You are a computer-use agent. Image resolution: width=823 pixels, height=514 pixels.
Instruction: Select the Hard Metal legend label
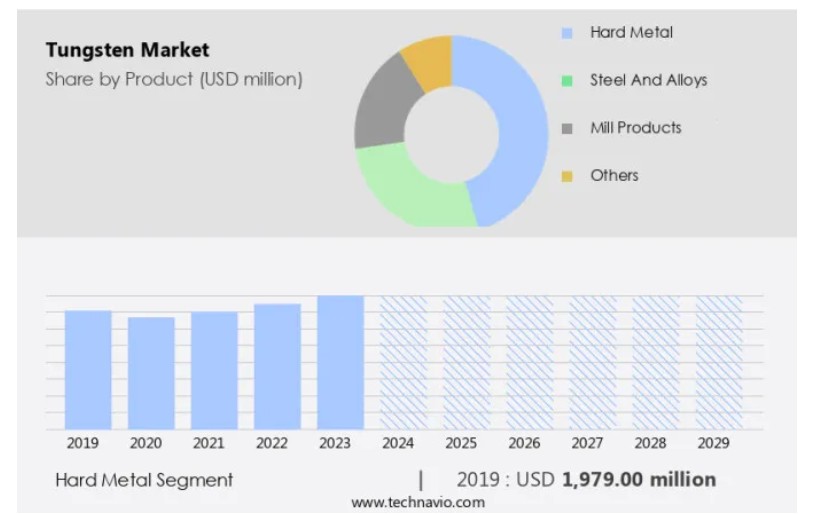coord(631,33)
